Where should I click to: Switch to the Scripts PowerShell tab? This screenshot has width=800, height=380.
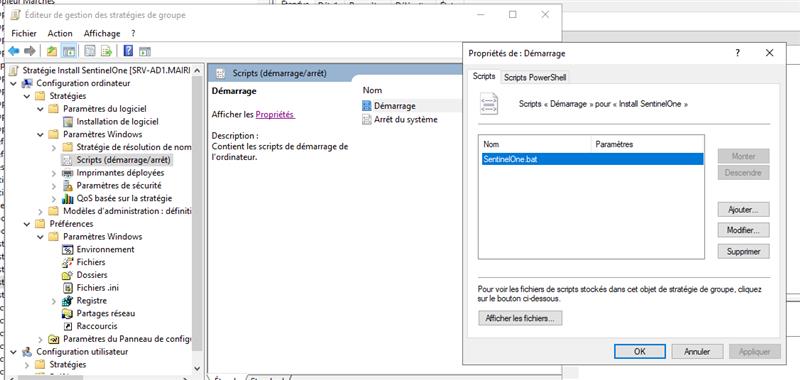click(535, 78)
